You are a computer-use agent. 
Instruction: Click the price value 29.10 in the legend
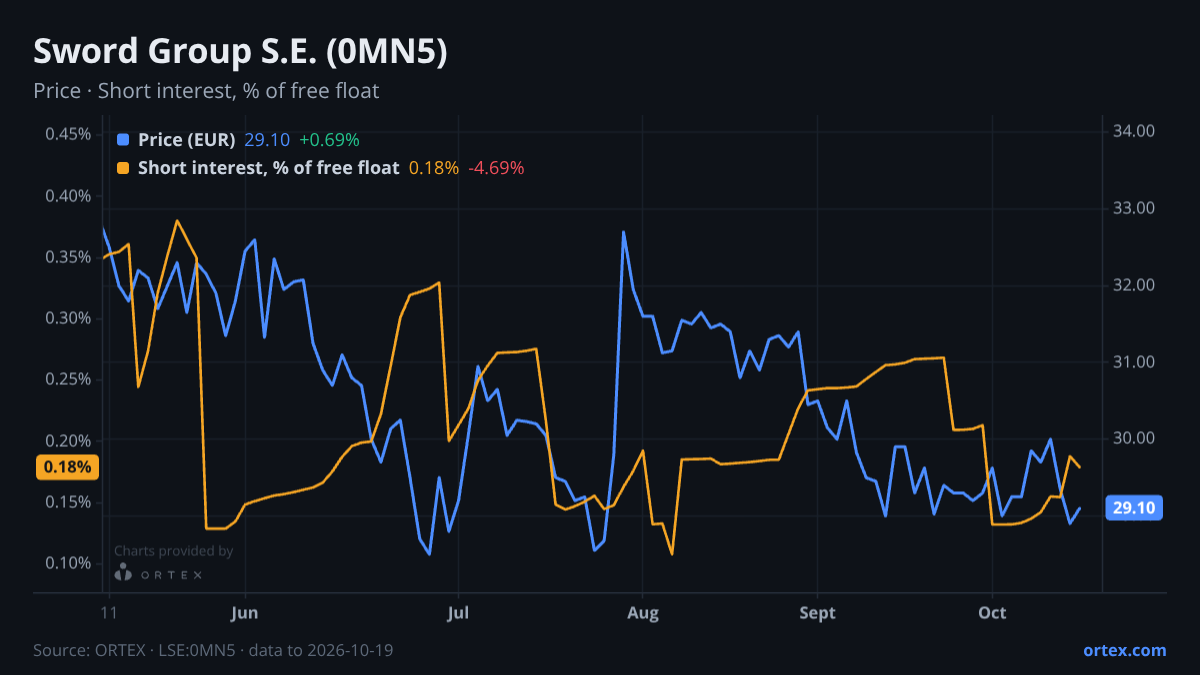(x=267, y=140)
